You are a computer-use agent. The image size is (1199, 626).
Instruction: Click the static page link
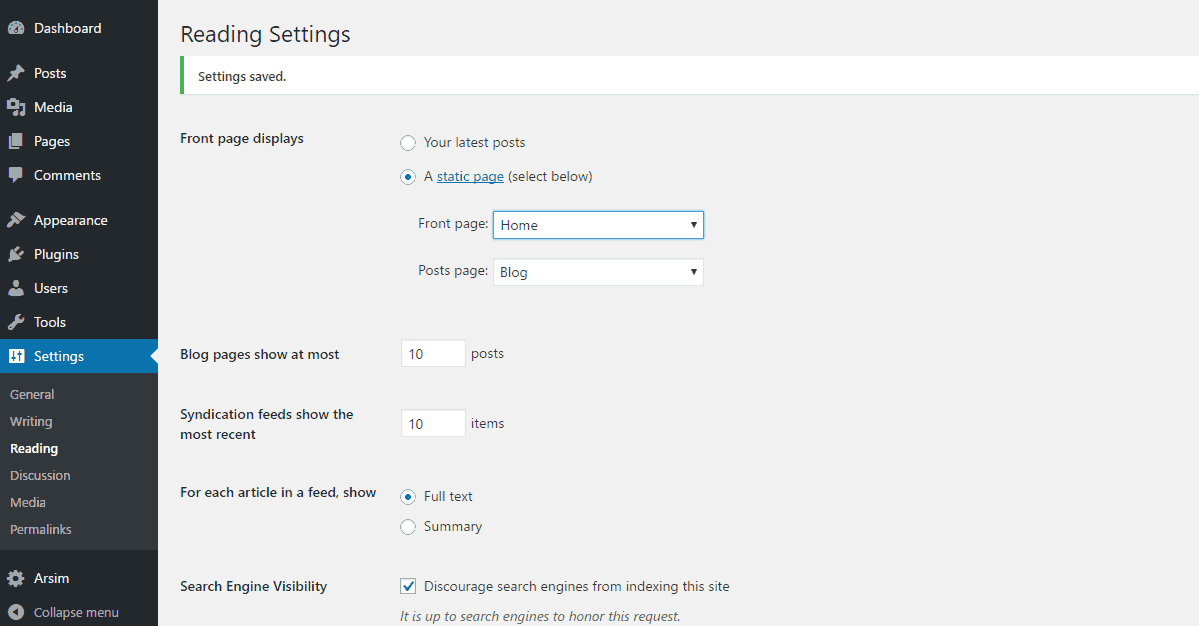tap(470, 176)
